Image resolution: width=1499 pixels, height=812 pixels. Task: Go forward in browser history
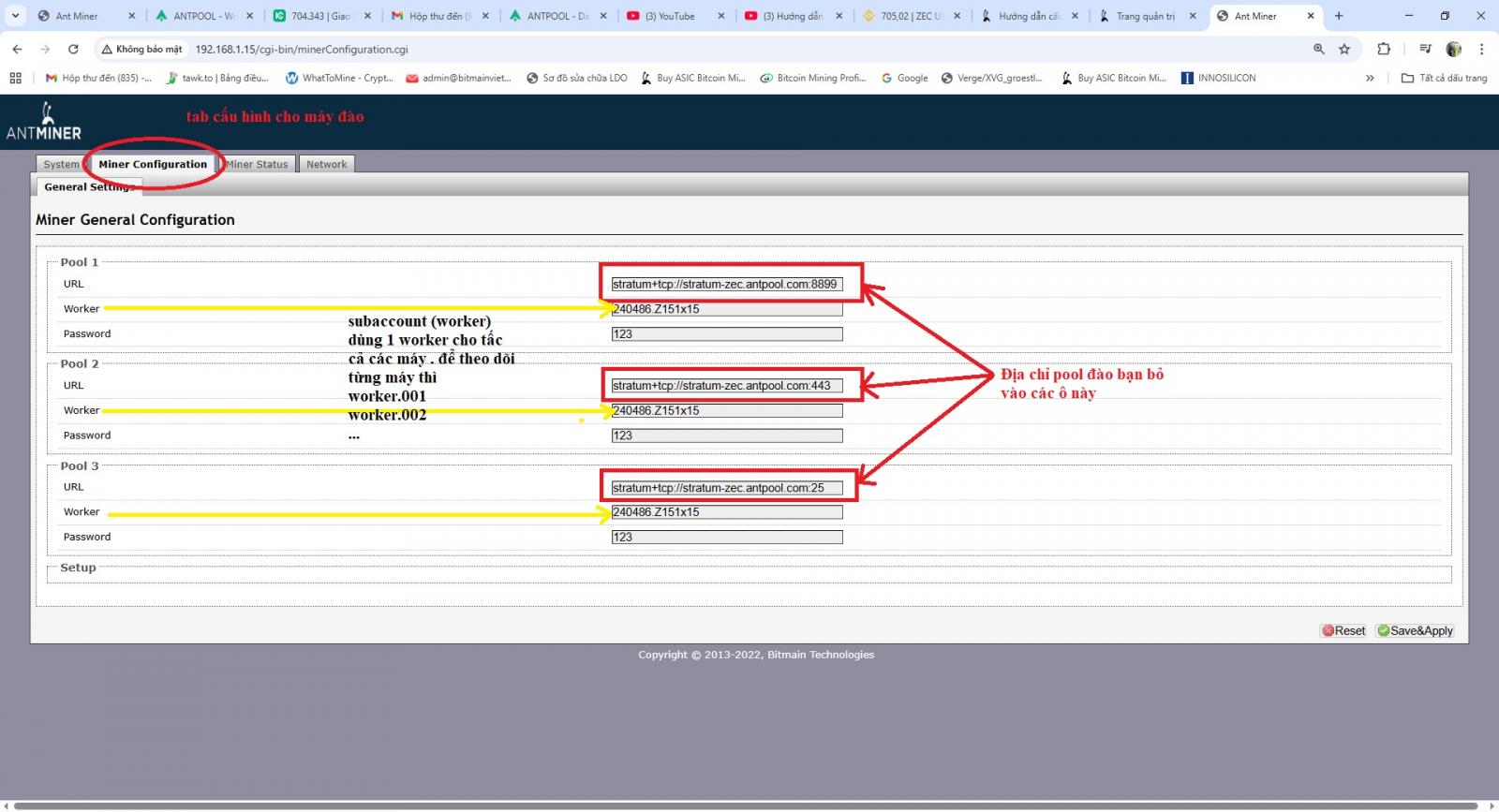[45, 49]
